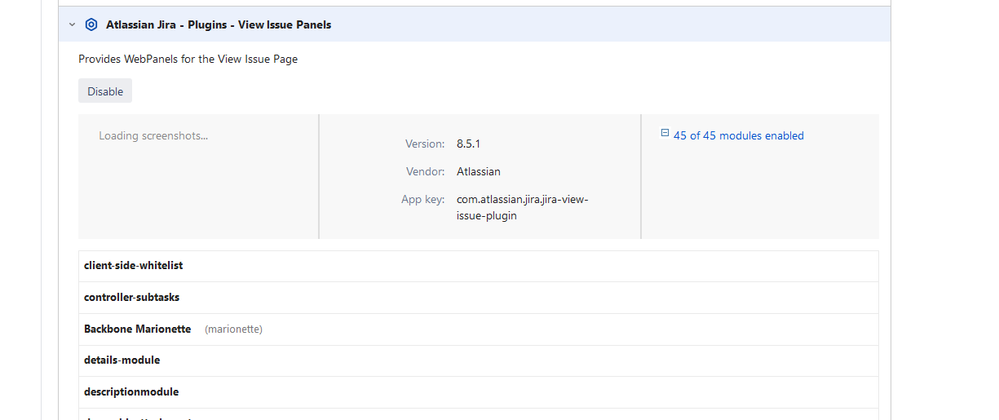Collapse the modules list via the minus icon
This screenshot has height=420, width=999.
(665, 133)
